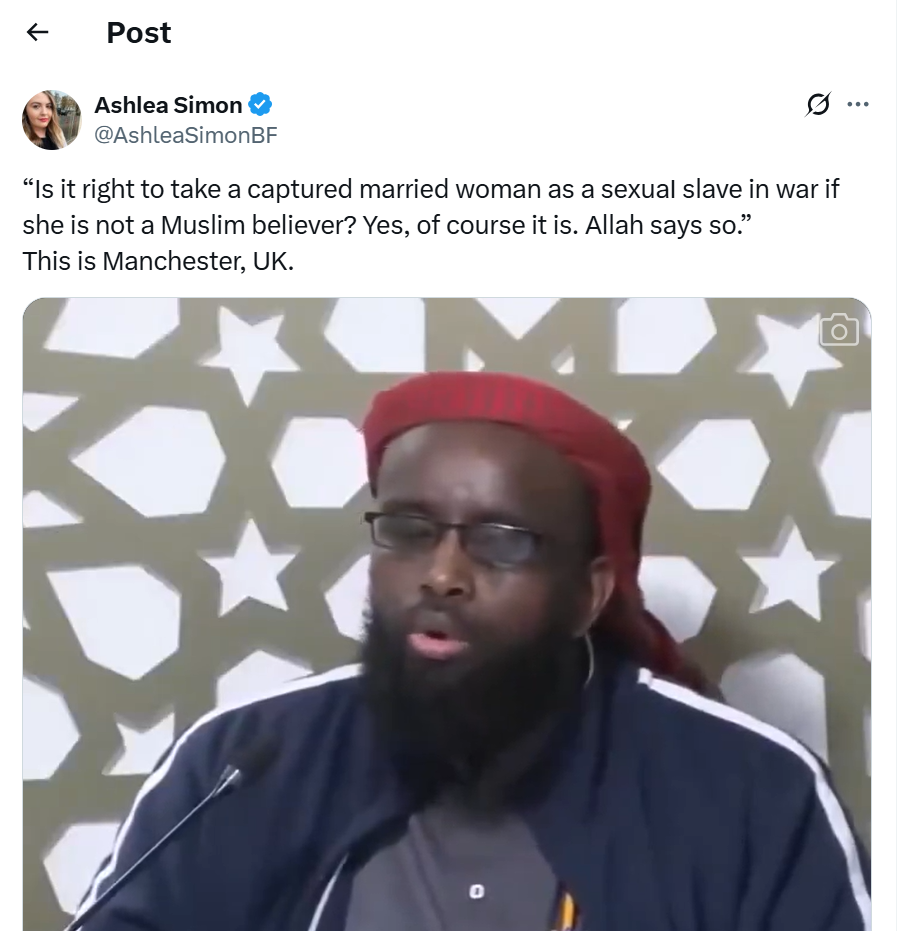Click the Post page heading
The height and width of the screenshot is (931, 904).
[x=139, y=33]
